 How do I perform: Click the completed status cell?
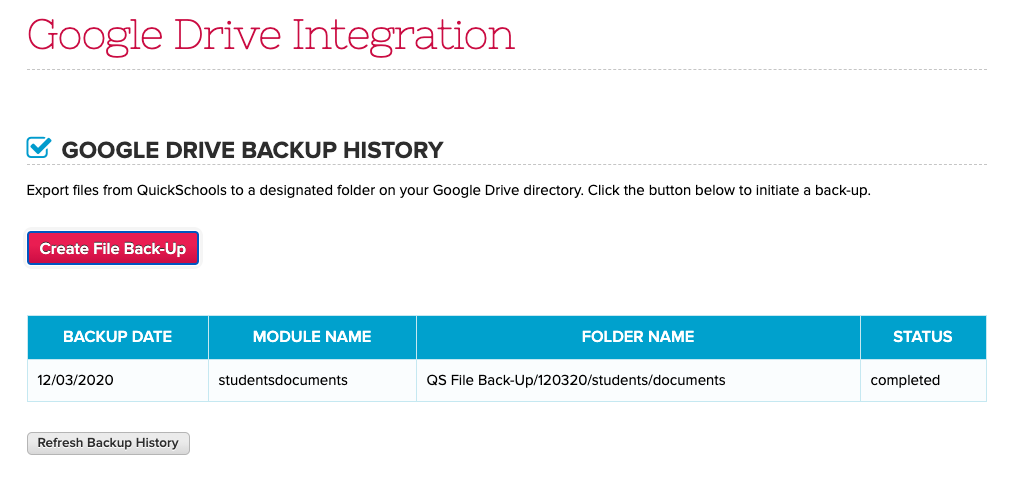[x=923, y=380]
